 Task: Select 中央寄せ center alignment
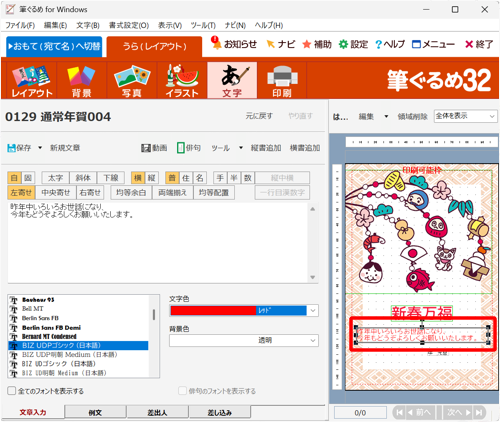(x=56, y=193)
